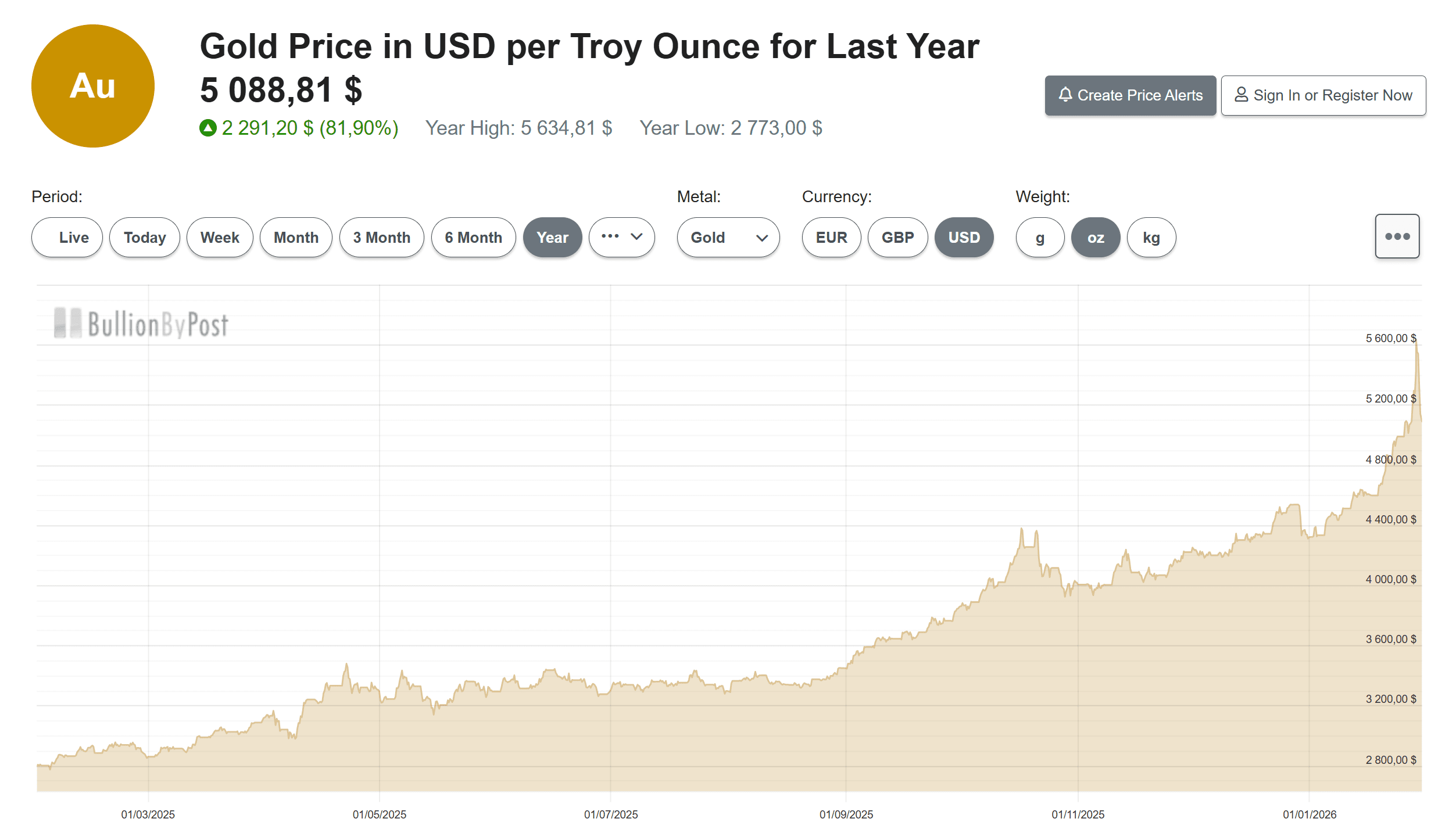The width and height of the screenshot is (1456, 833).
Task: Select the 3 Month period
Action: click(x=381, y=238)
